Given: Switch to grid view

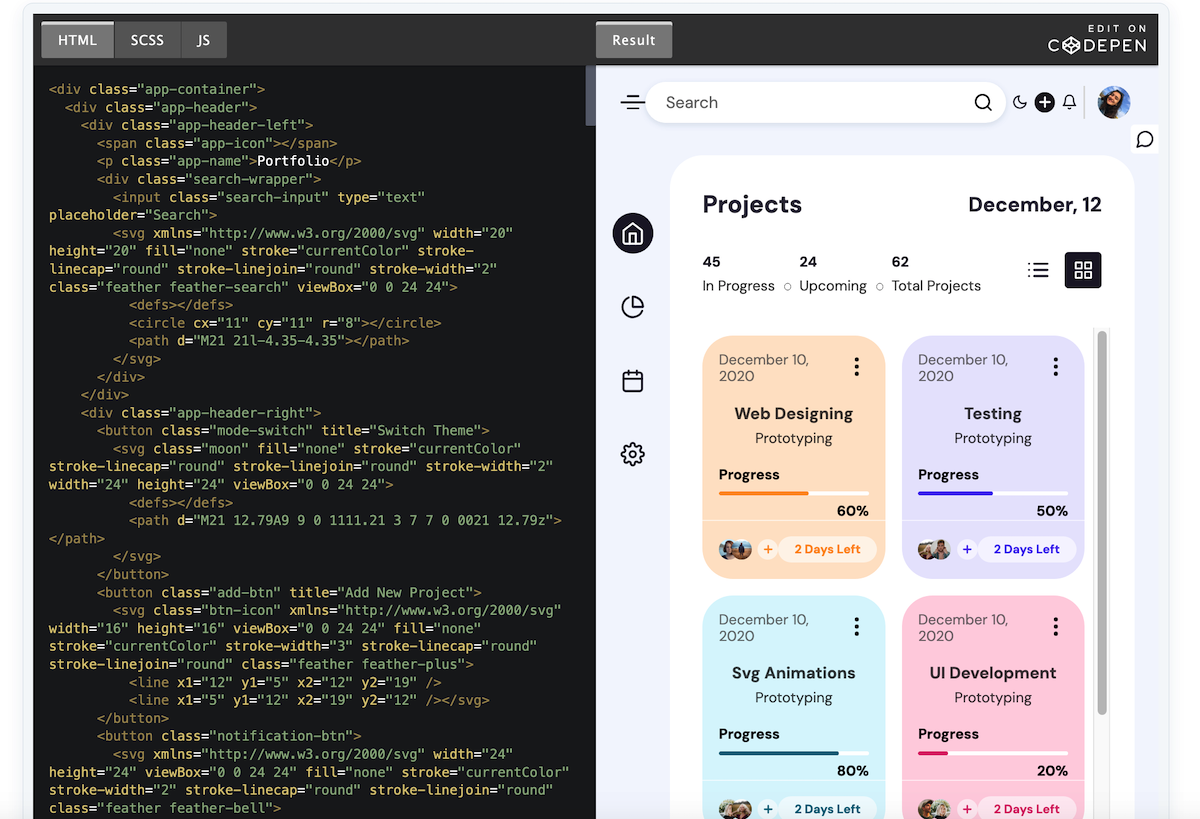Looking at the screenshot, I should pos(1083,270).
